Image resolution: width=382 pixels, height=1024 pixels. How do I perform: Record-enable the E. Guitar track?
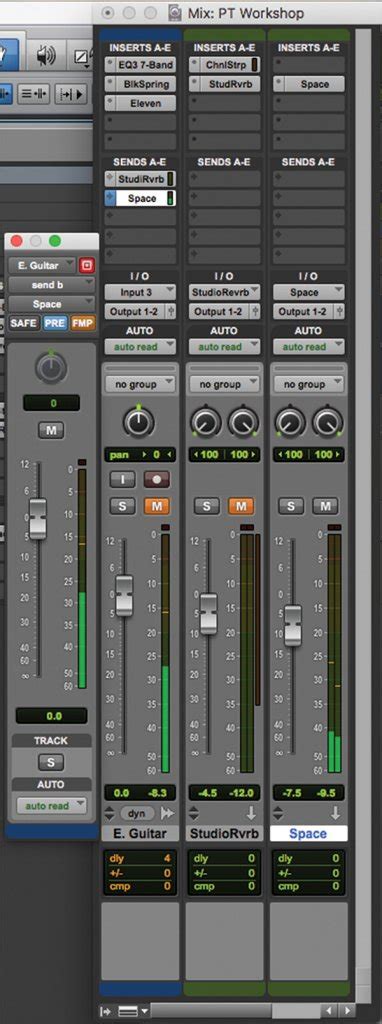click(157, 479)
